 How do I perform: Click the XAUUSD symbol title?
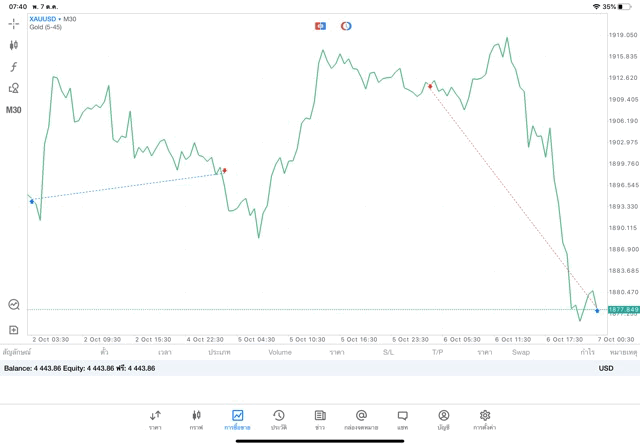[43, 19]
